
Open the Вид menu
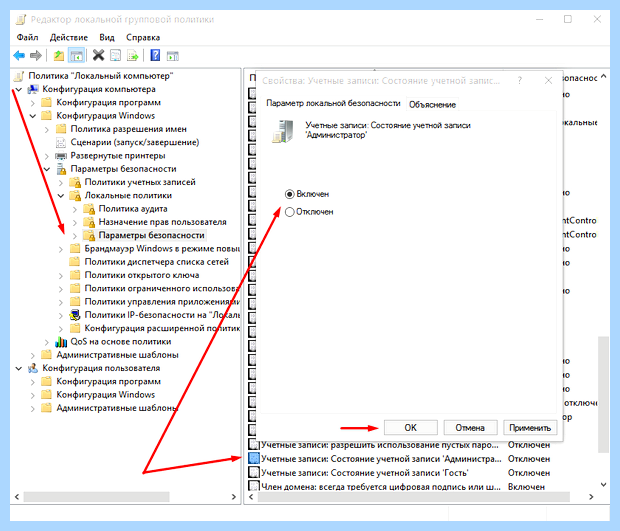tap(107, 38)
